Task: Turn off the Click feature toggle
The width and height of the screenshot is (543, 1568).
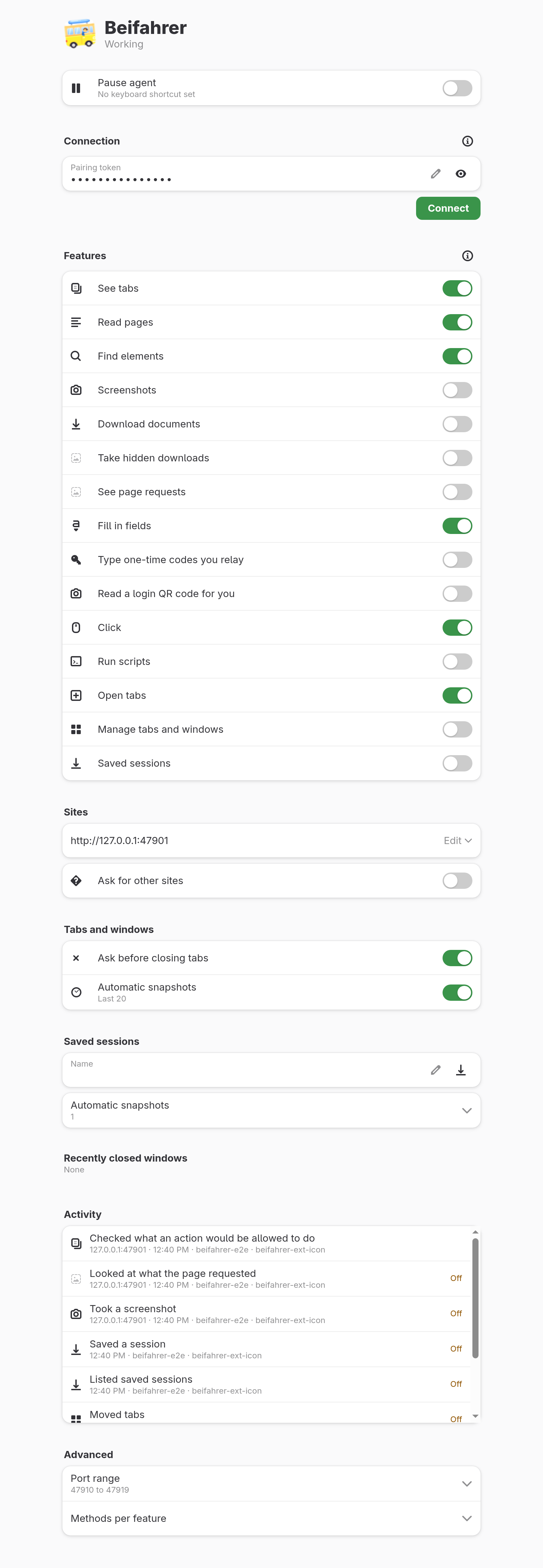Action: click(x=457, y=628)
